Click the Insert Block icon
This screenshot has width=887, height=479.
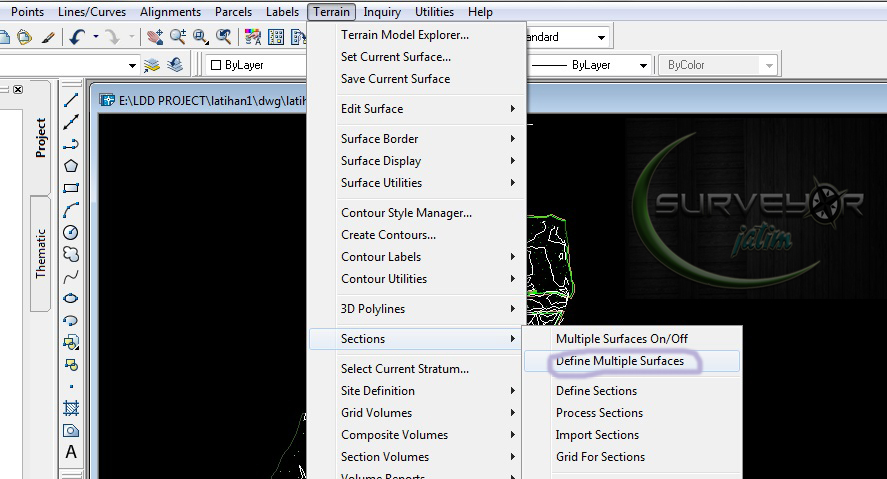[x=71, y=342]
